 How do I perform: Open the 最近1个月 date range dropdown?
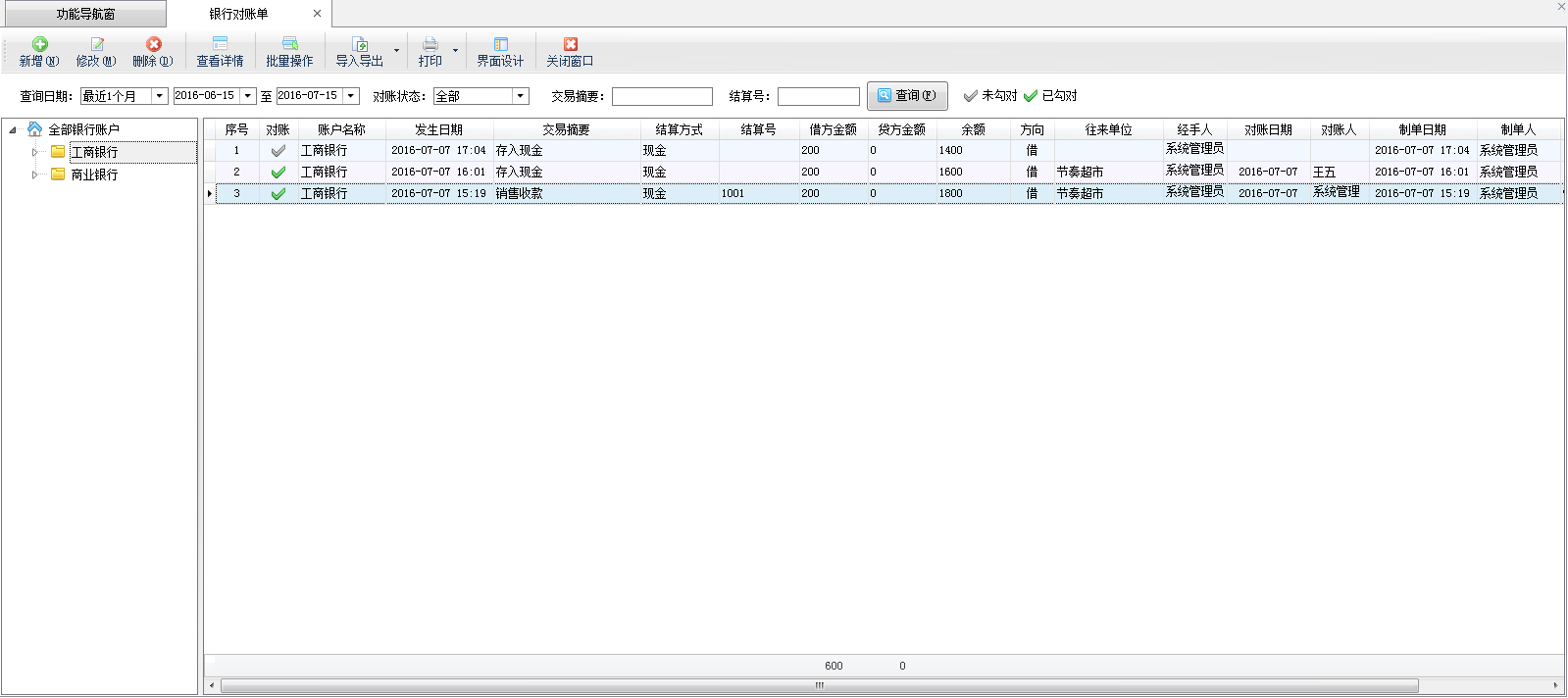tap(159, 96)
